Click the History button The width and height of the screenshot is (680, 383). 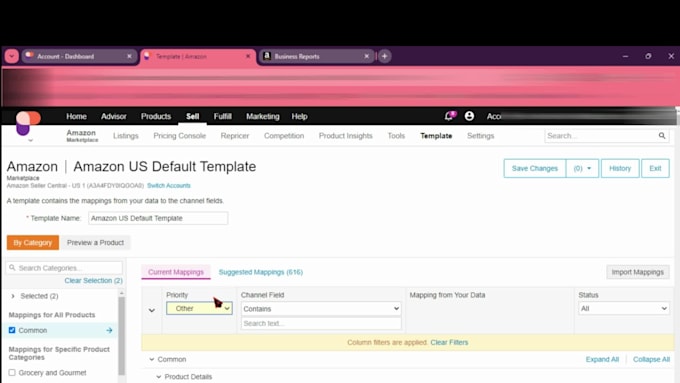pos(620,168)
